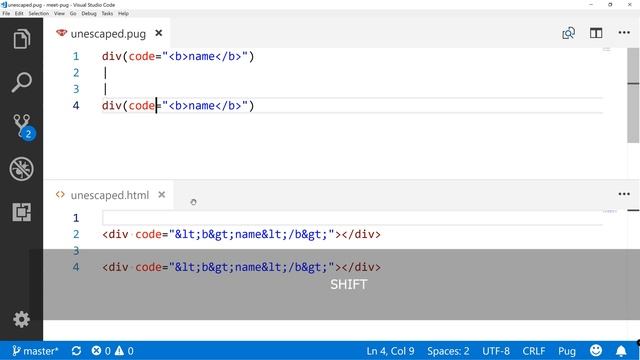This screenshot has height=360, width=640.
Task: Click the master* branch in status bar
Action: pos(35,351)
